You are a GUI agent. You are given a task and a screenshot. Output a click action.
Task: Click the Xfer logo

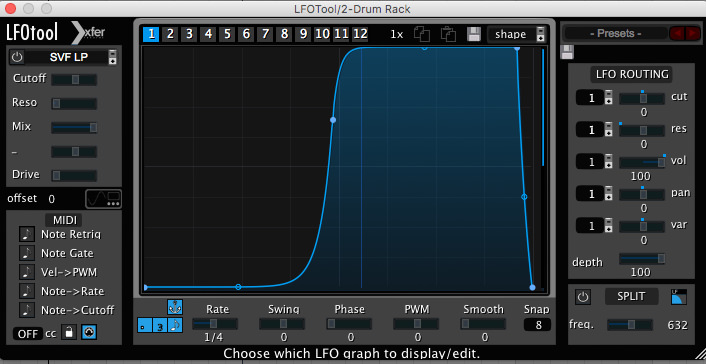click(x=89, y=32)
